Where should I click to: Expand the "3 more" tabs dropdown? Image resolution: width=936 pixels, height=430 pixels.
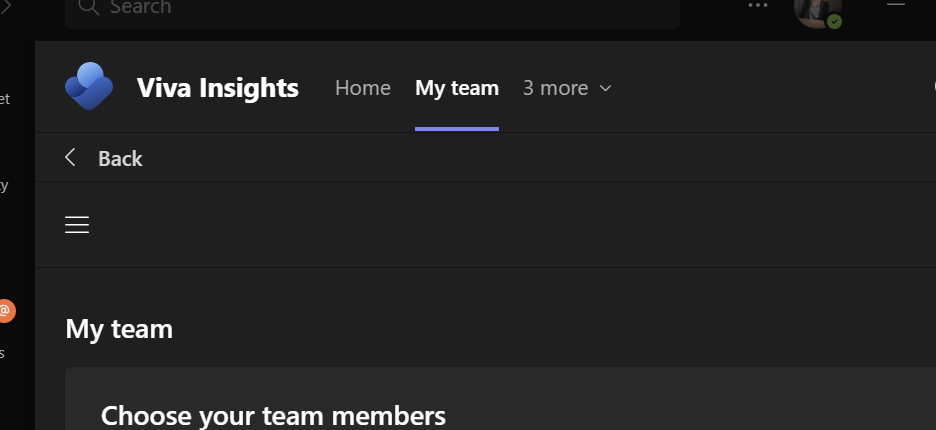pos(555,88)
